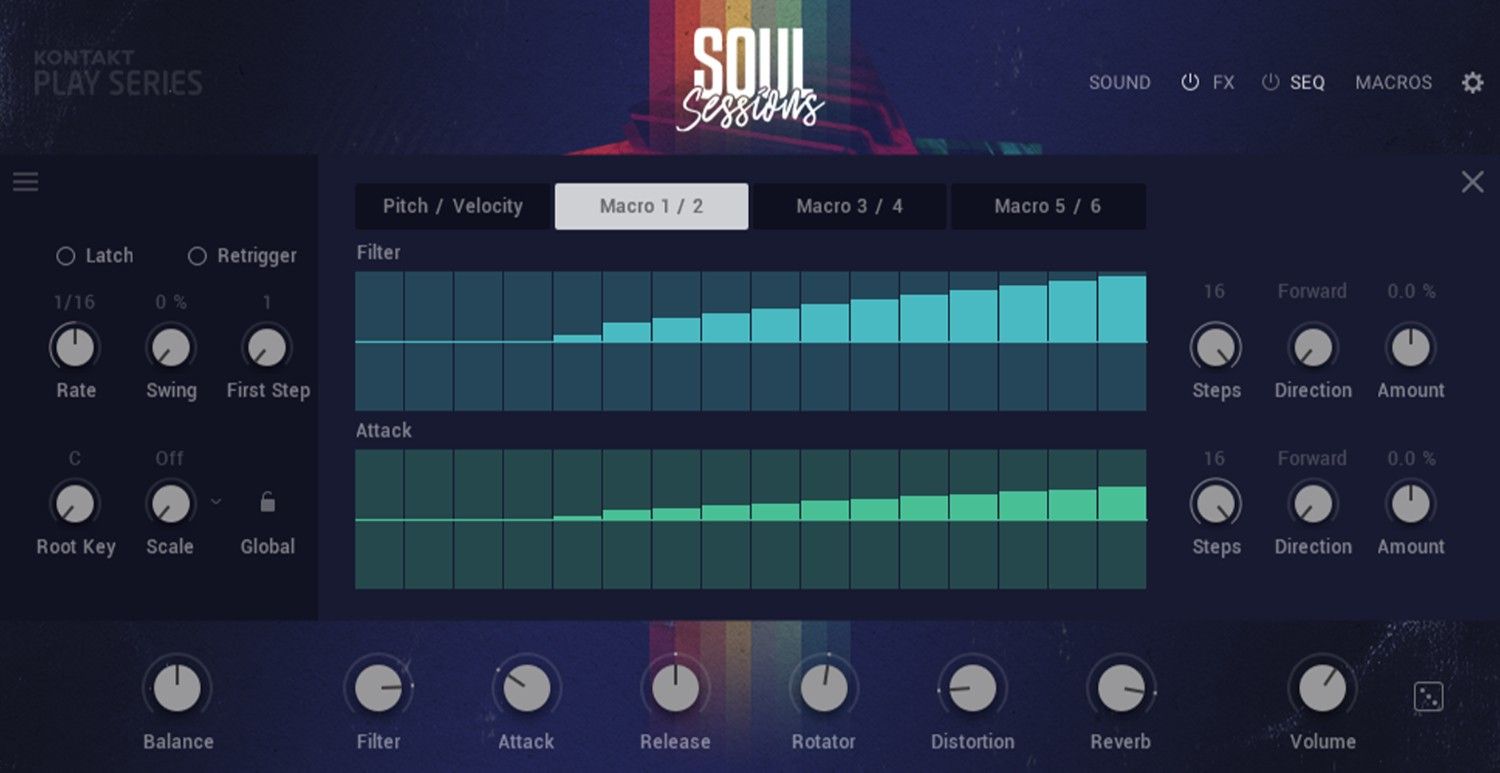Adjust the Reverb knob
Screen dimensions: 1500x773
click(1120, 687)
